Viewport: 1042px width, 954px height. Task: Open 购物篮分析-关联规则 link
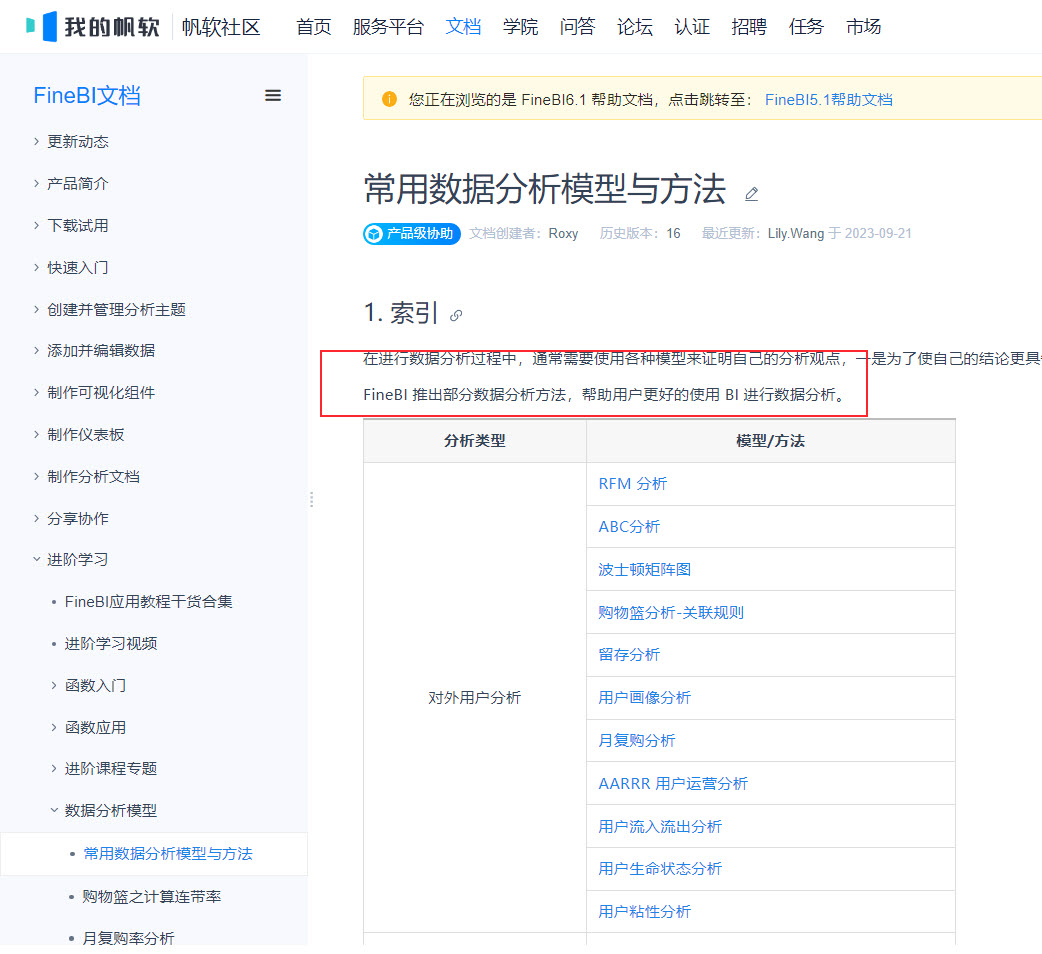tap(671, 612)
